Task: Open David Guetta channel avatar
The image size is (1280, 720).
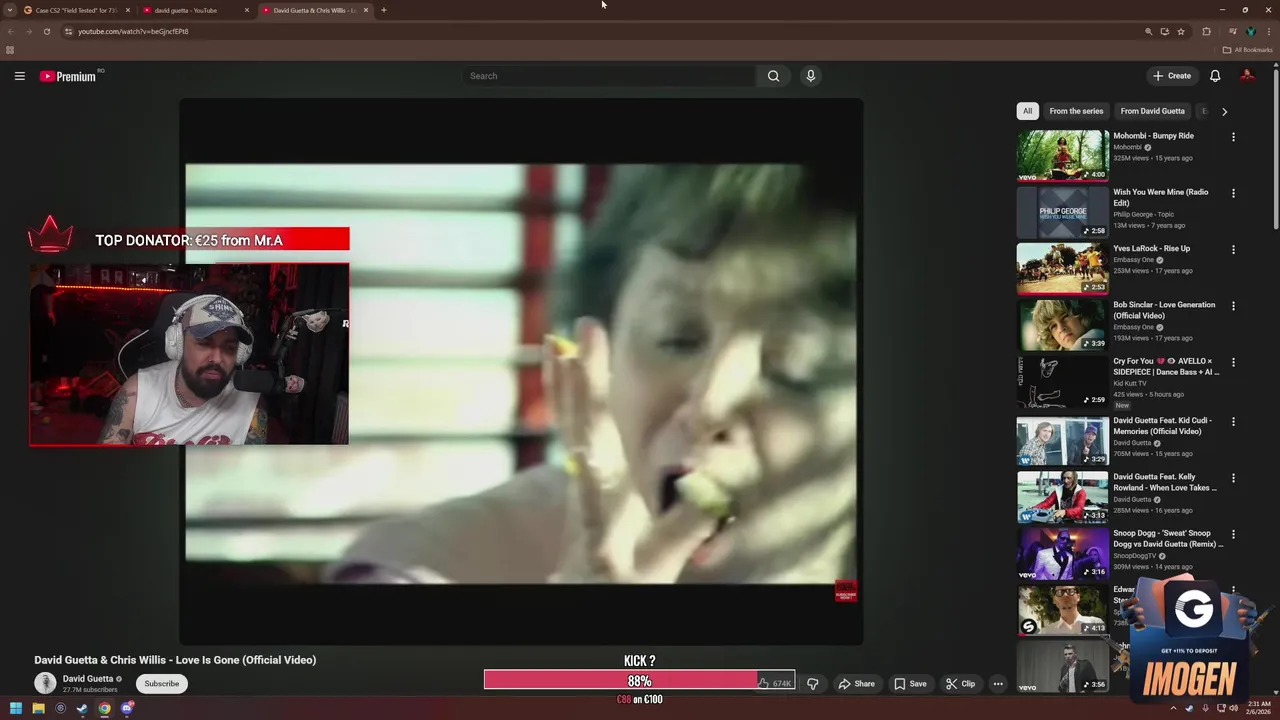Action: point(45,683)
